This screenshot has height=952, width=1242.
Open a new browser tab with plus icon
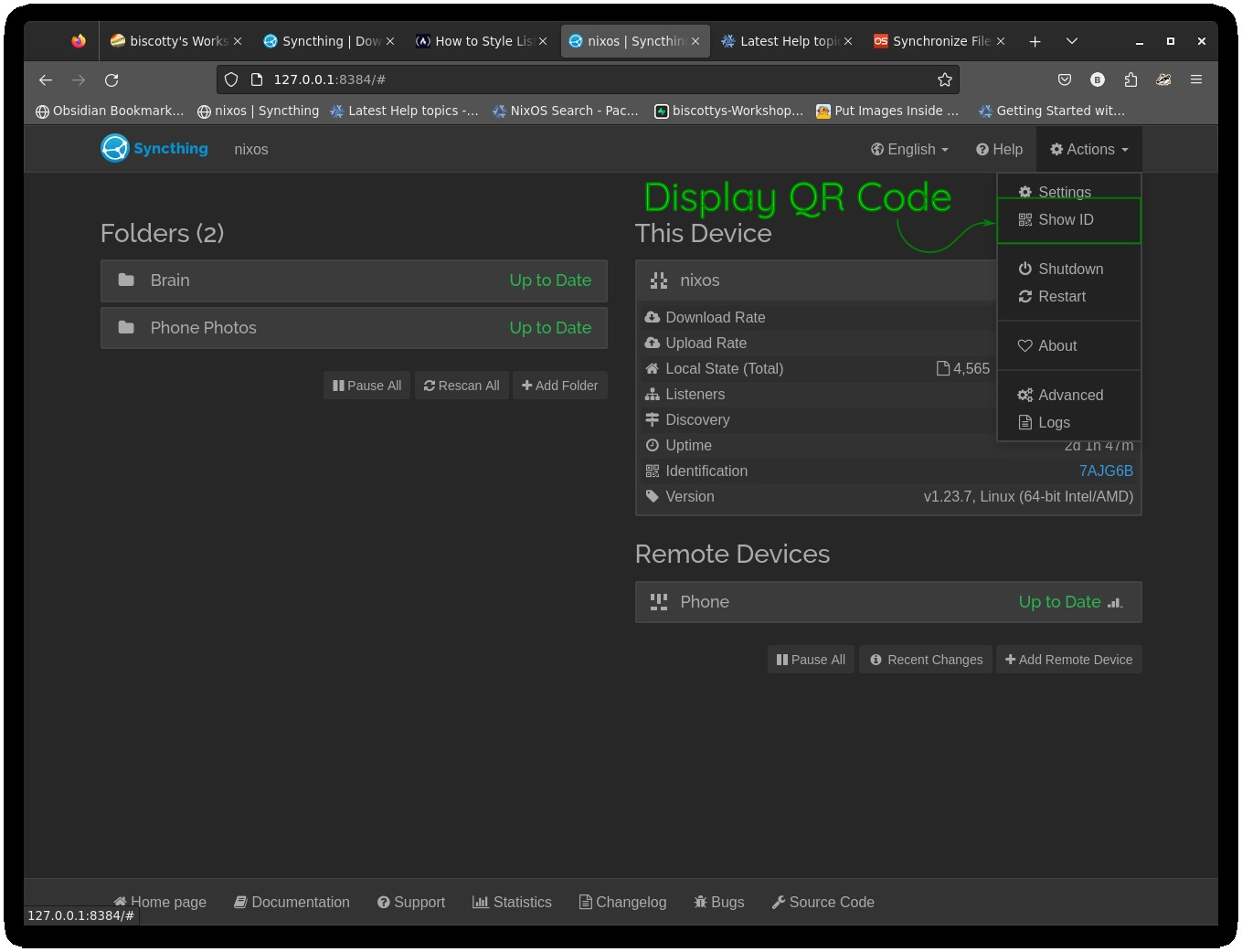(1035, 41)
